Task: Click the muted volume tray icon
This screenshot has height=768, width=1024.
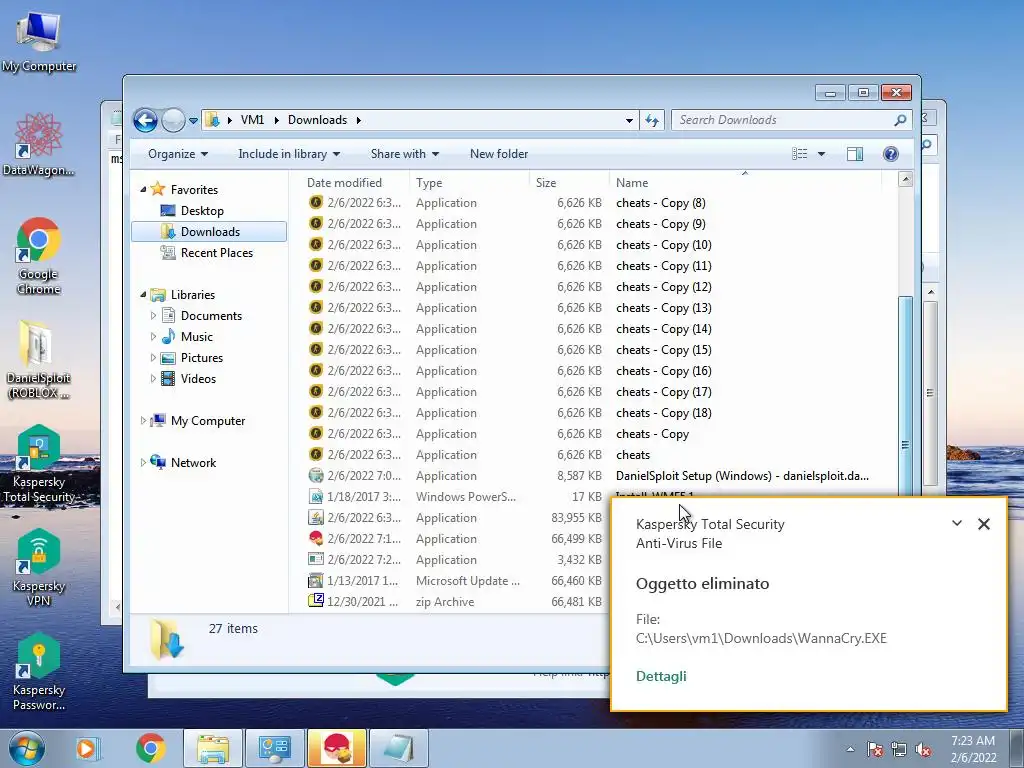Action: (x=923, y=749)
